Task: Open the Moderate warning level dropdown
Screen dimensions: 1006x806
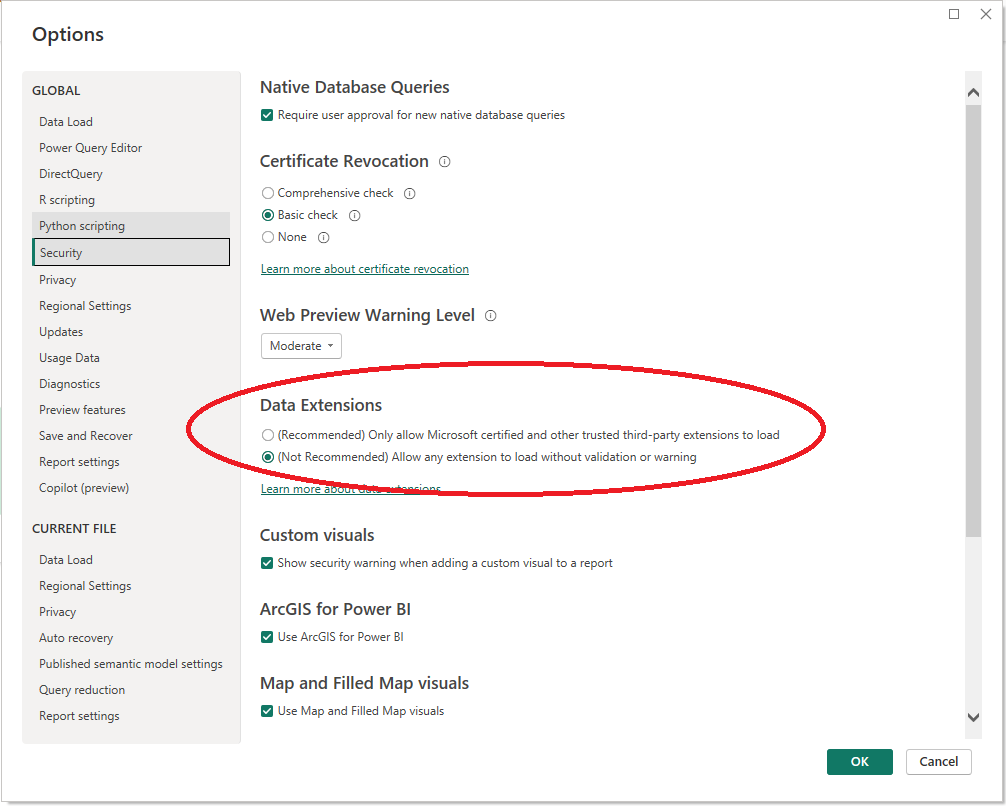Action: pyautogui.click(x=301, y=346)
